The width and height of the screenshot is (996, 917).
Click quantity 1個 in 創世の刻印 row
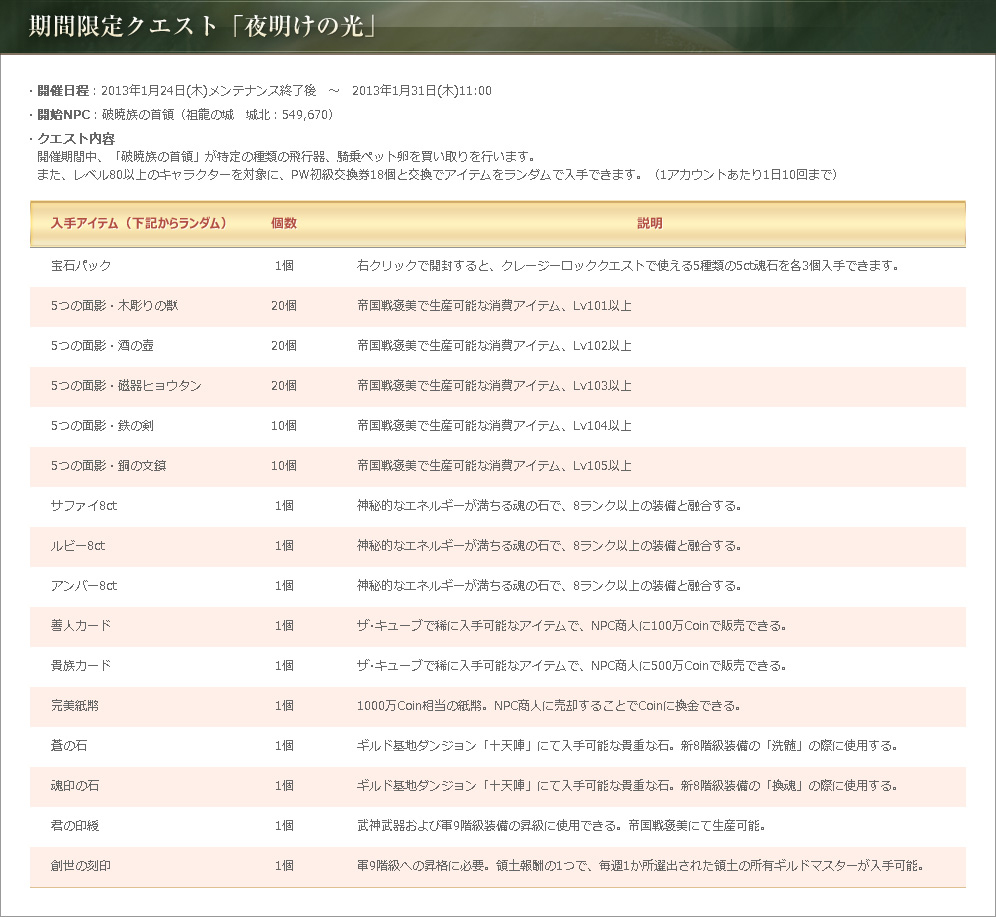point(284,866)
